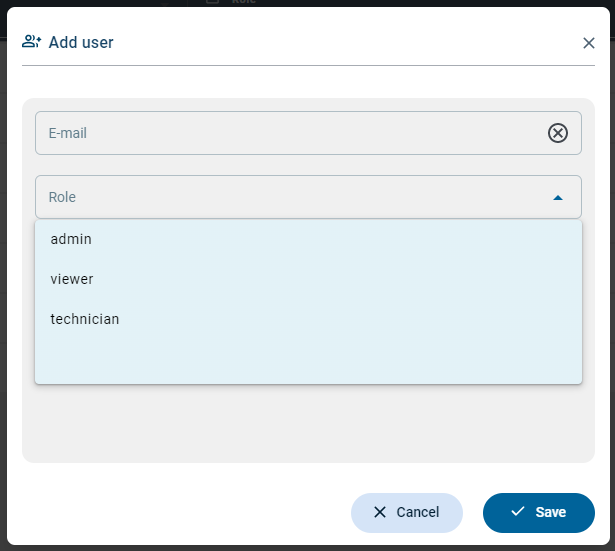Choose the technician role option
The image size is (615, 551).
308,319
